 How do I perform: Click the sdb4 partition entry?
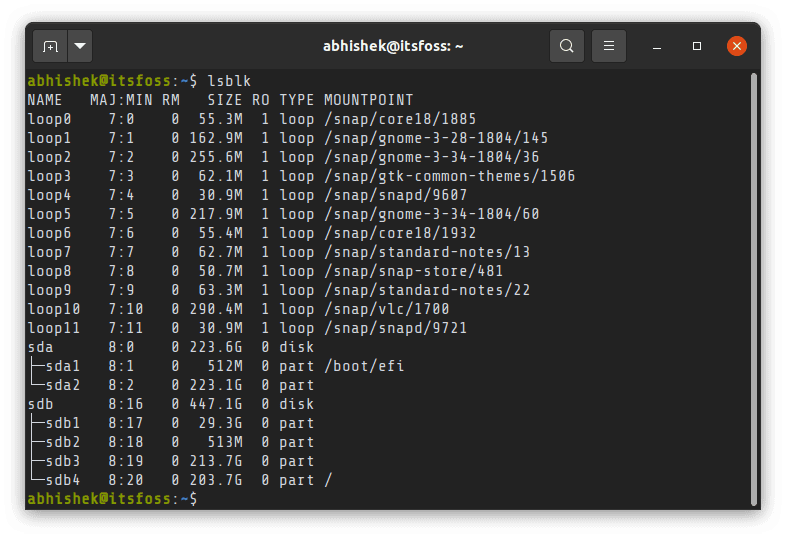tap(62, 480)
